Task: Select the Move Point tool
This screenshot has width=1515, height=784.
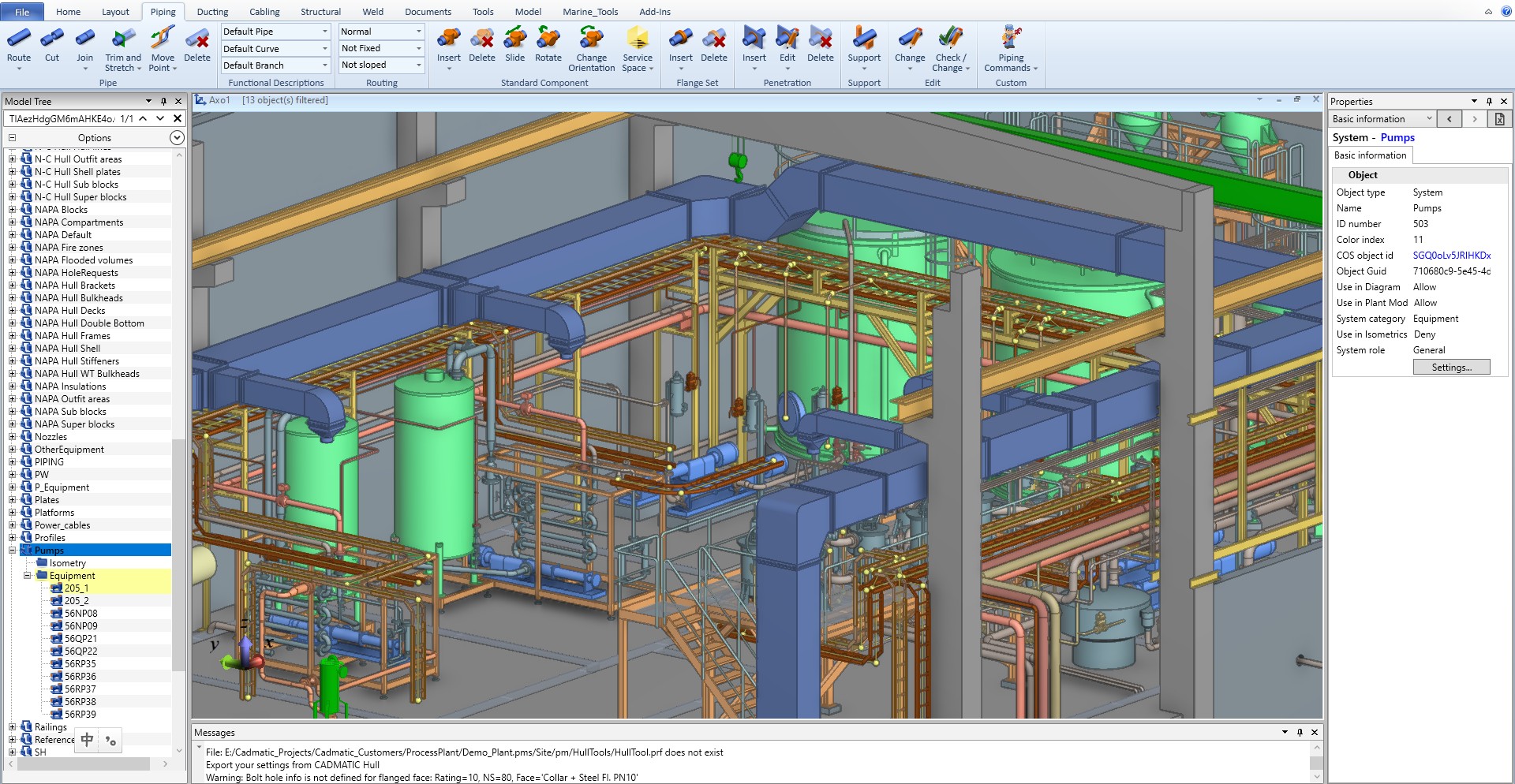Action: 163,49
